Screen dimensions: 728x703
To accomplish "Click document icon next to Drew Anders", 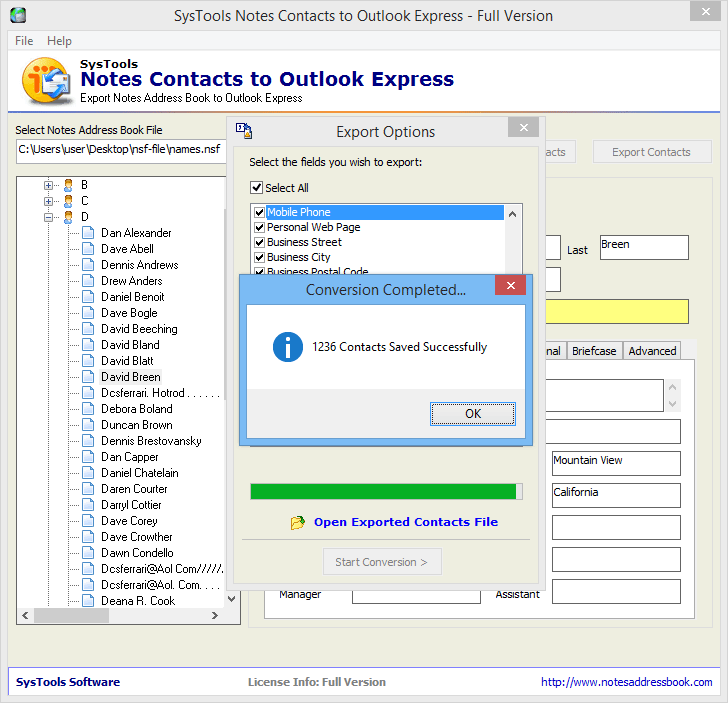I will [x=88, y=281].
